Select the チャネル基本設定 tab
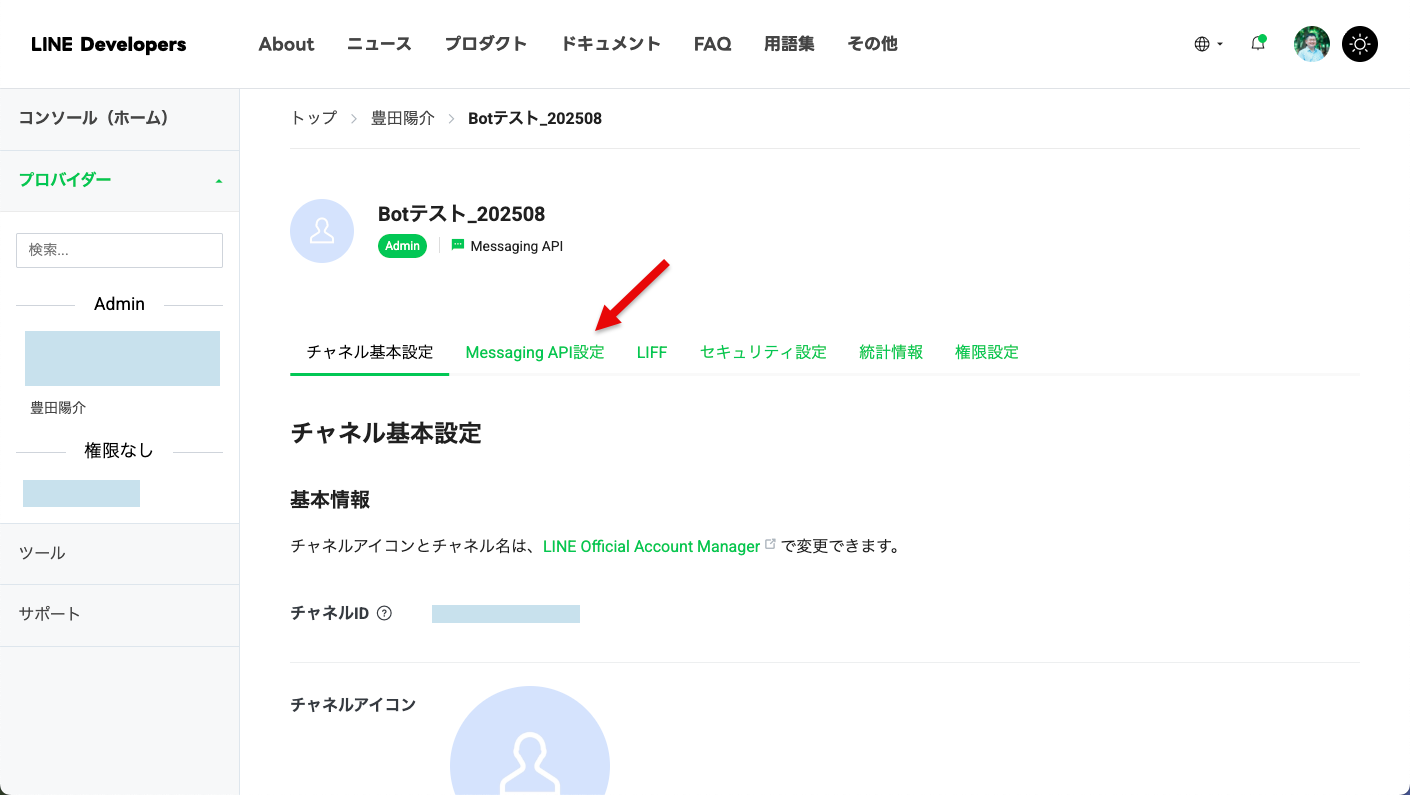Image resolution: width=1410 pixels, height=795 pixels. tap(370, 352)
